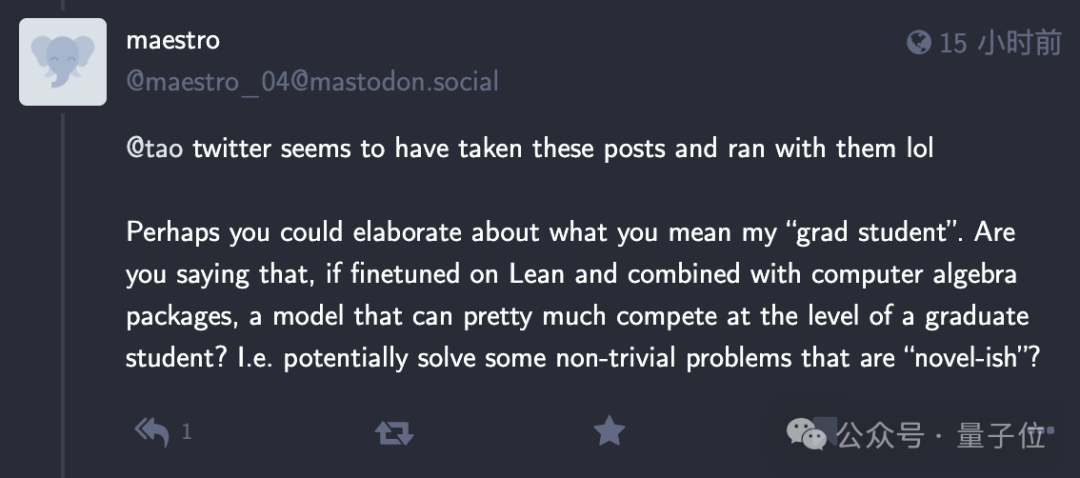The image size is (1080, 478).
Task: Click the quoted term "novel-ish"
Action: click(966, 358)
